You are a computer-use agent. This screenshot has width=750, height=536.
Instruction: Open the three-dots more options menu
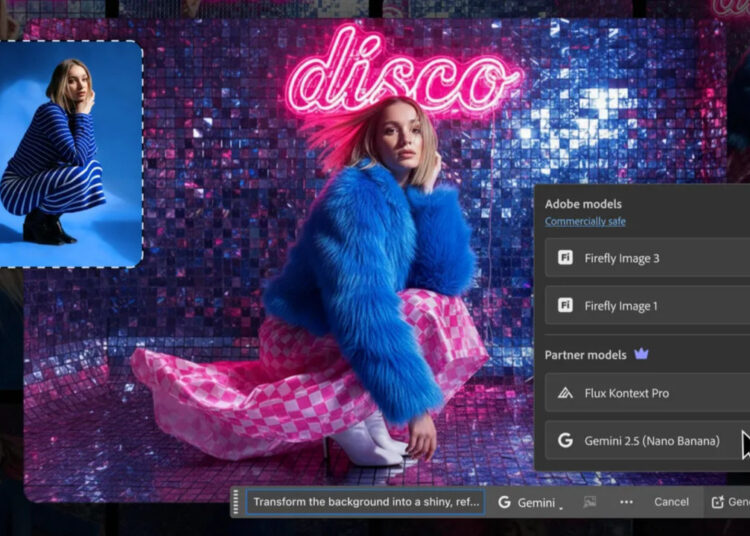(626, 502)
